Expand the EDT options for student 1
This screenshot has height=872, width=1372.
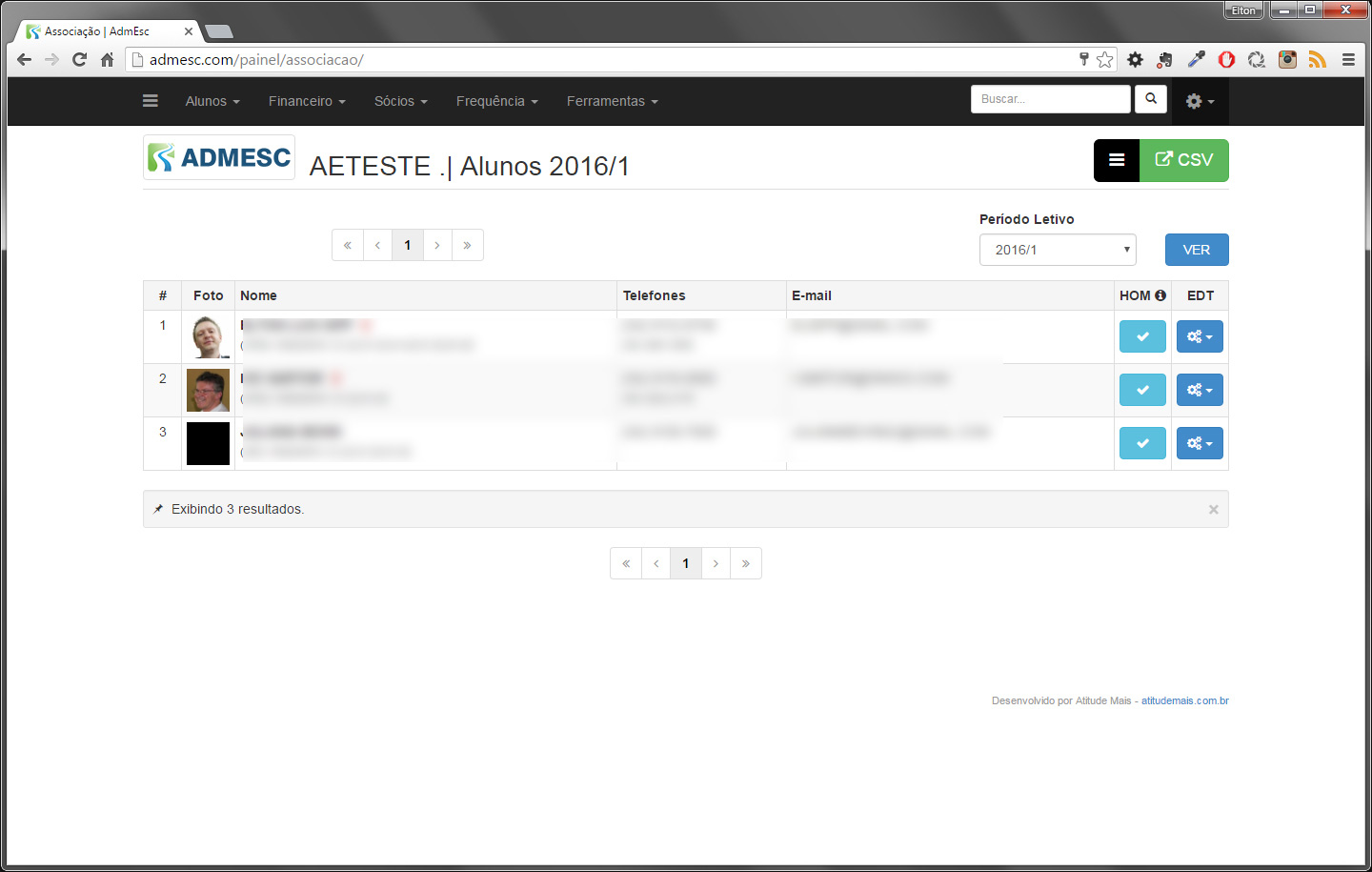(1200, 336)
